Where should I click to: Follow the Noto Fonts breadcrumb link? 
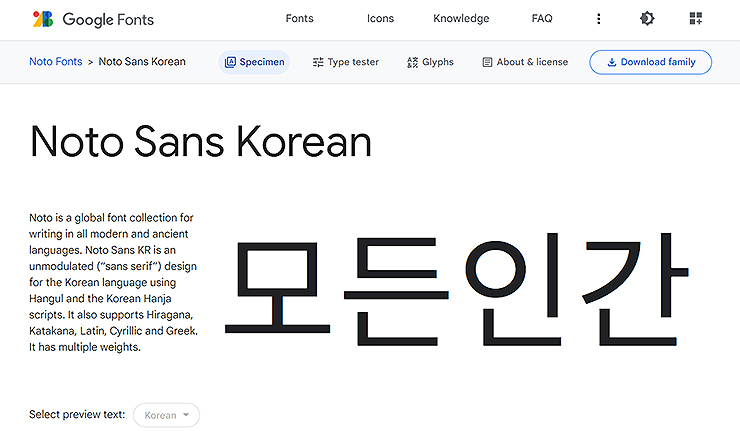point(56,61)
